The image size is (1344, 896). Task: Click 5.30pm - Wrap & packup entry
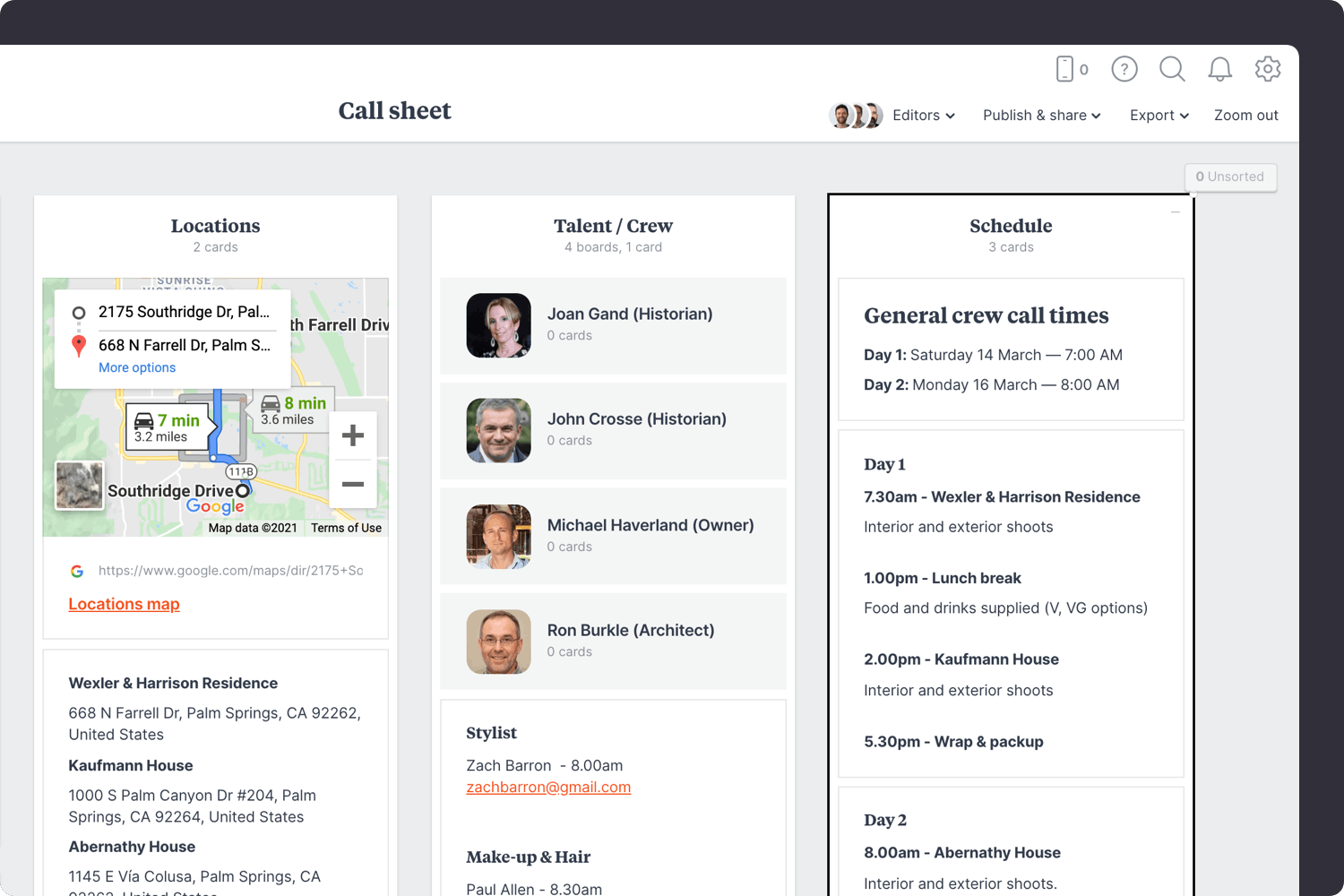pos(953,742)
